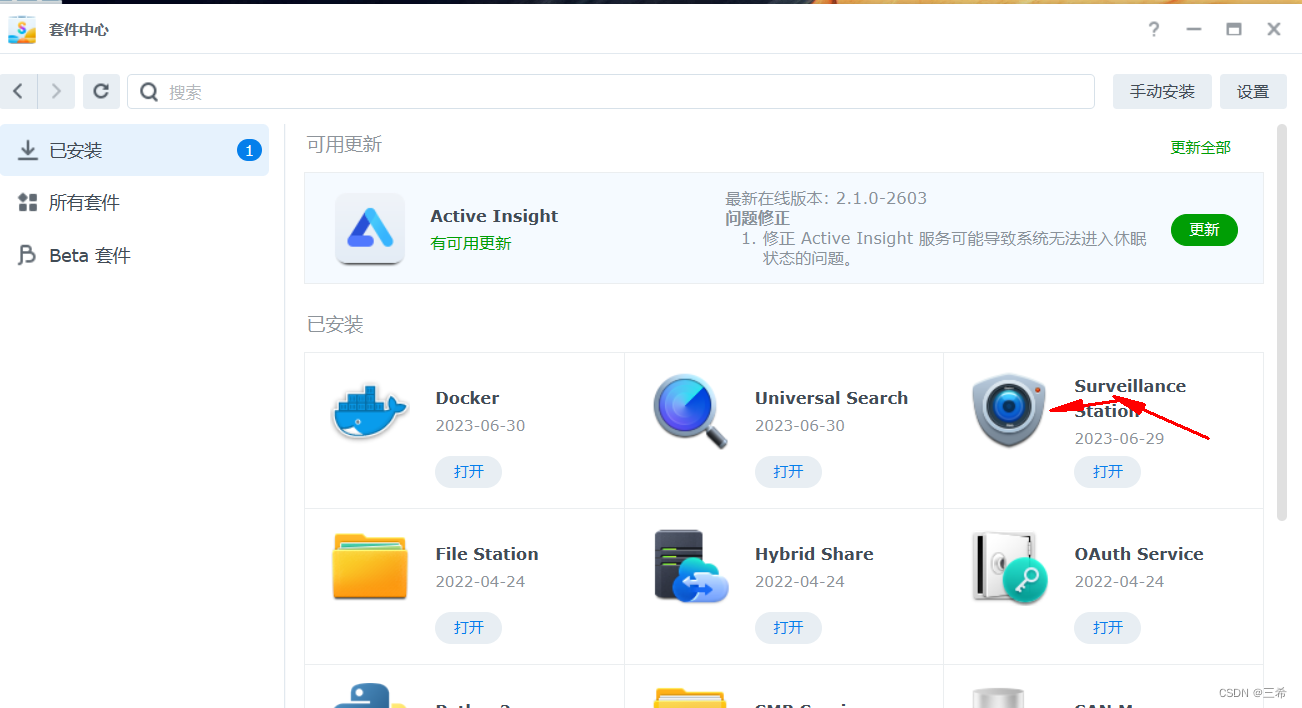Click 更新全部 update all link
The height and width of the screenshot is (708, 1302).
point(1201,147)
